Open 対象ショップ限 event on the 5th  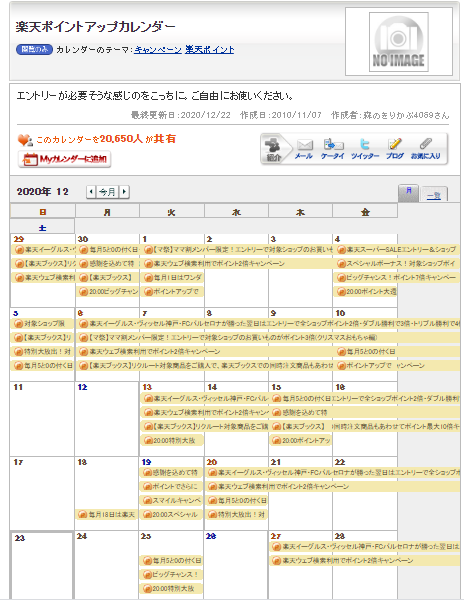43,324
